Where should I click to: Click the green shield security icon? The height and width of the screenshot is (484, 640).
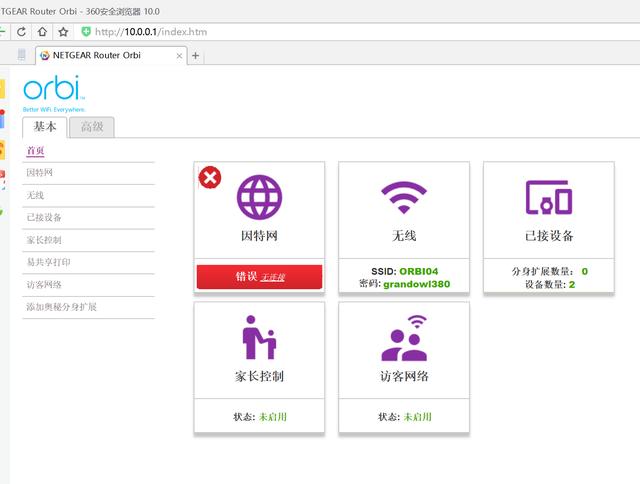click(x=86, y=32)
